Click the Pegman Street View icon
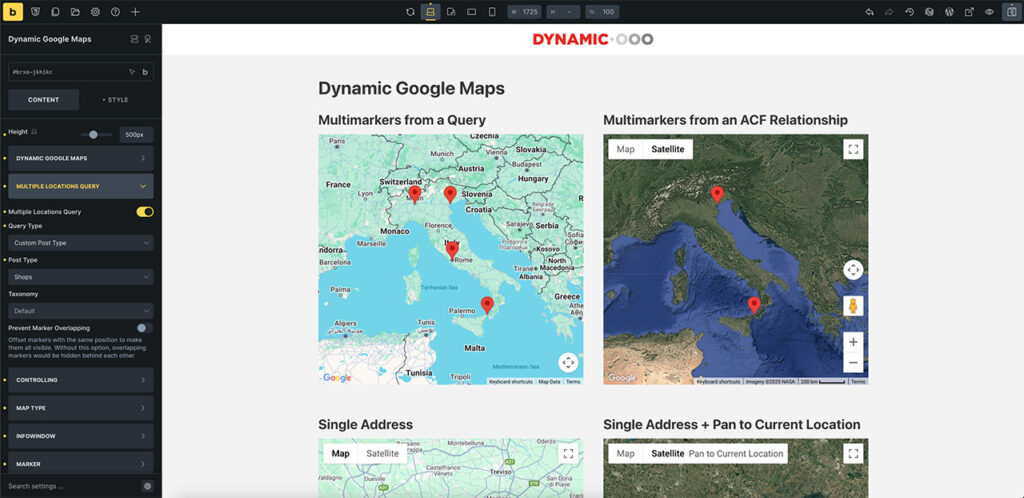The width and height of the screenshot is (1024, 498). (853, 305)
